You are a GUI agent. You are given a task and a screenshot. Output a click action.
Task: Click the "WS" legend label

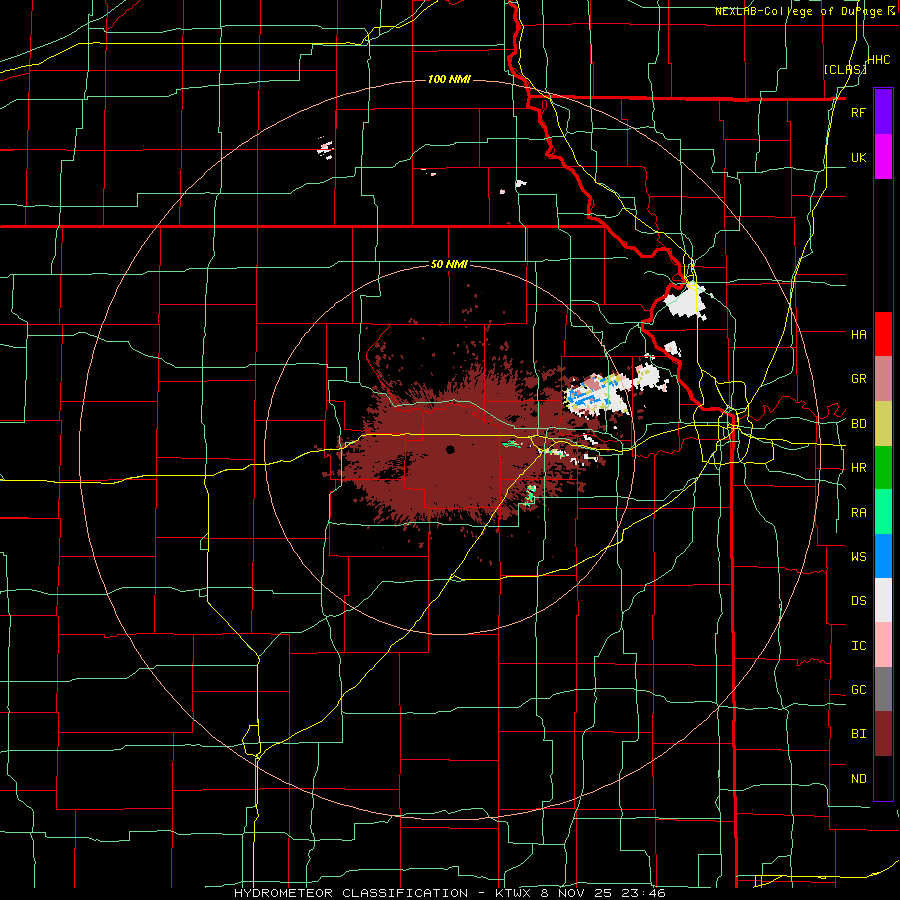click(858, 557)
